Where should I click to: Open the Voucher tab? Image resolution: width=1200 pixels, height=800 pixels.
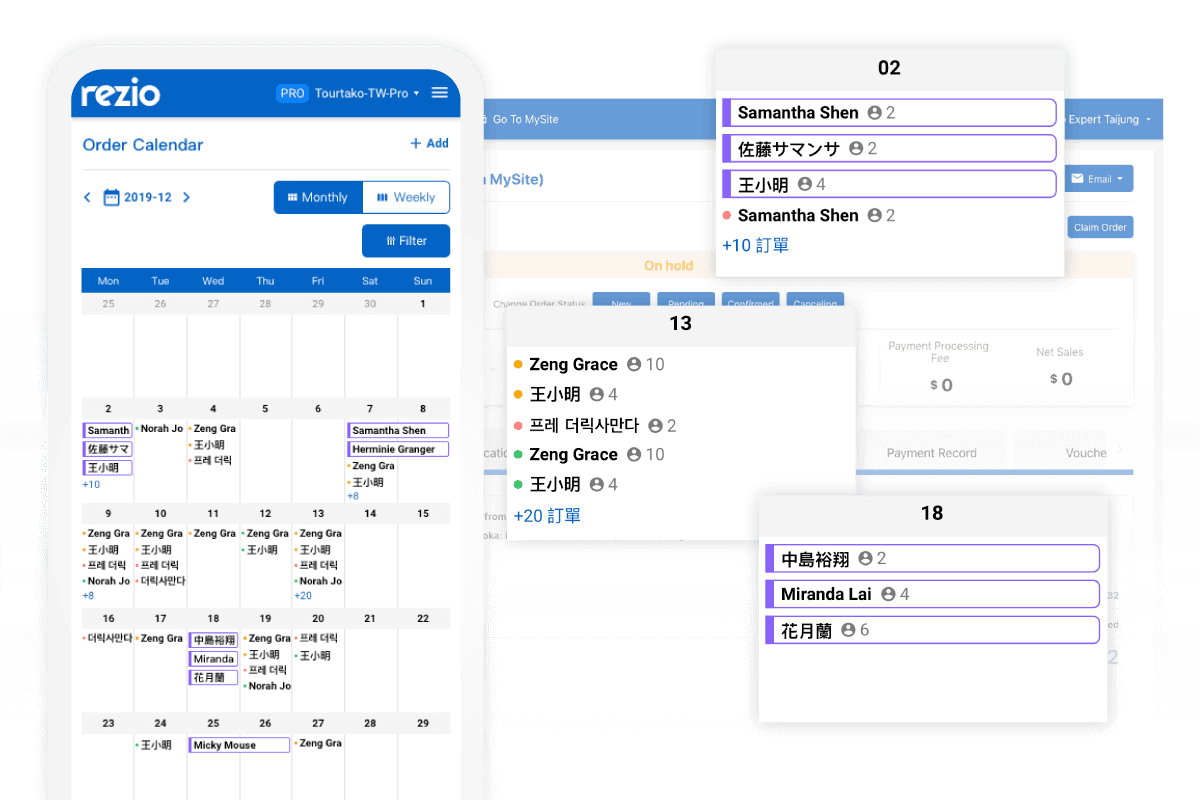point(1086,453)
